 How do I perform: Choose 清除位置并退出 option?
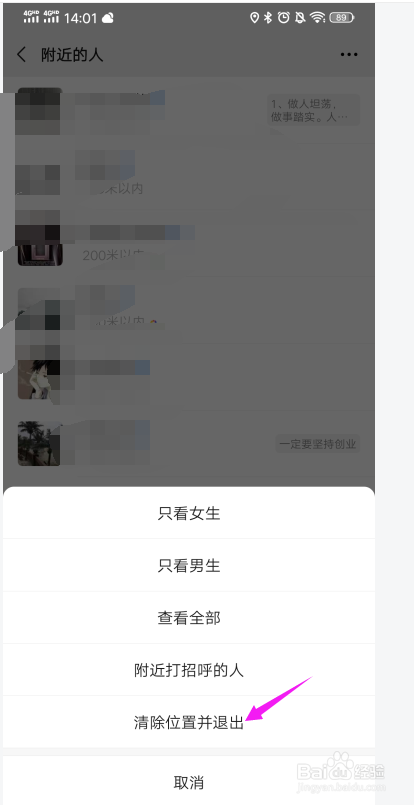(189, 722)
